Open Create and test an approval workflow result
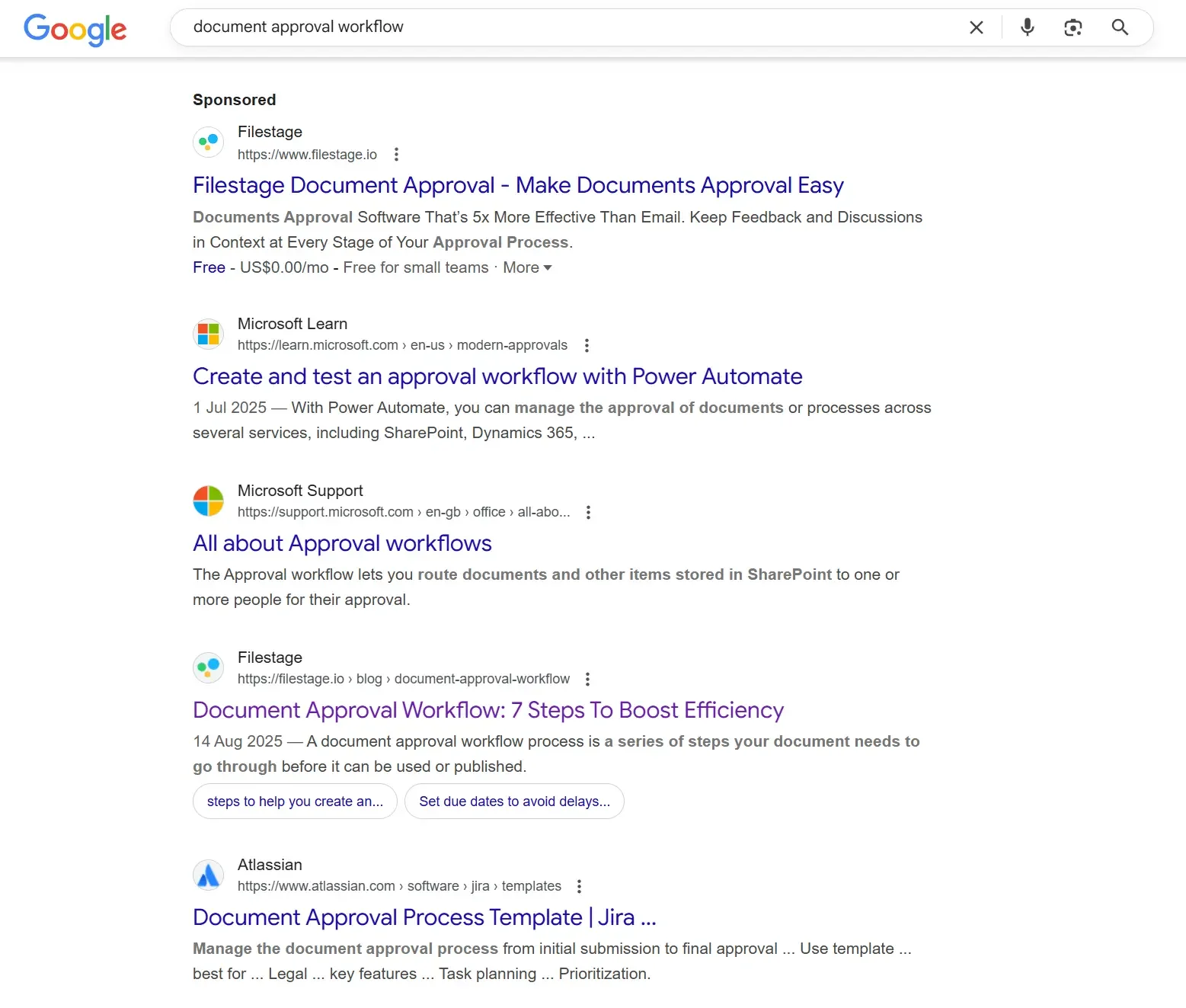 tap(497, 376)
